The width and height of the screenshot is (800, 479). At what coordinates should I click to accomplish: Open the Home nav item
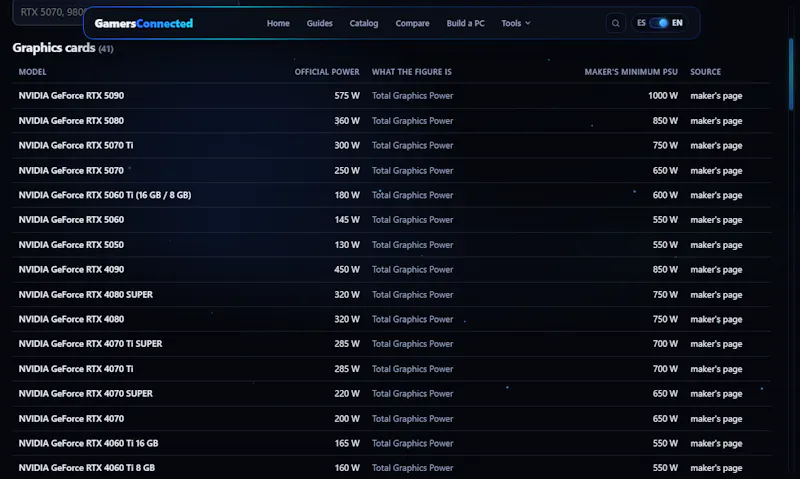278,23
